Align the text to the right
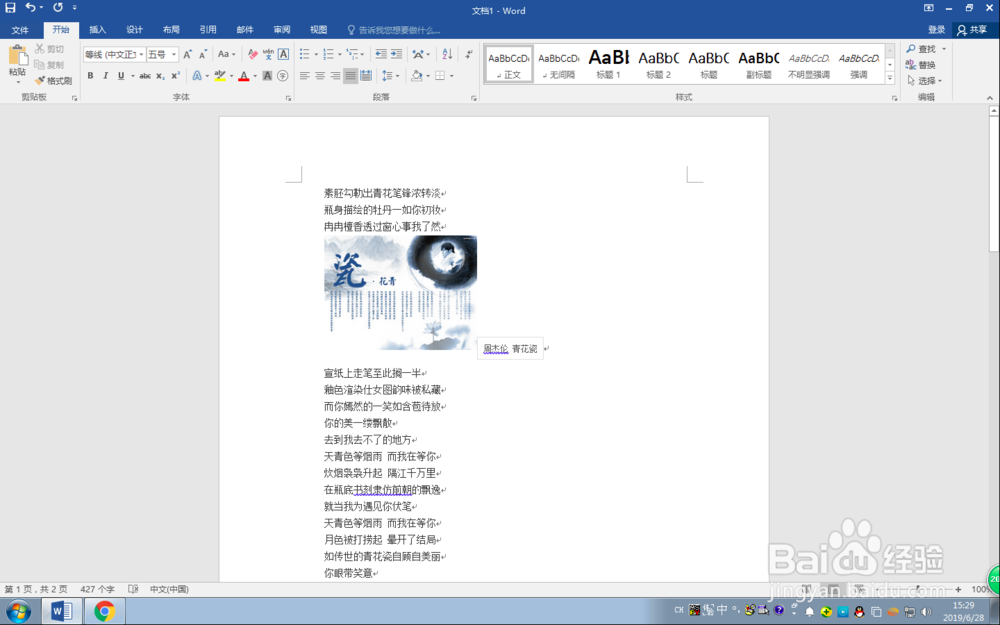1000x625 pixels. [x=335, y=76]
